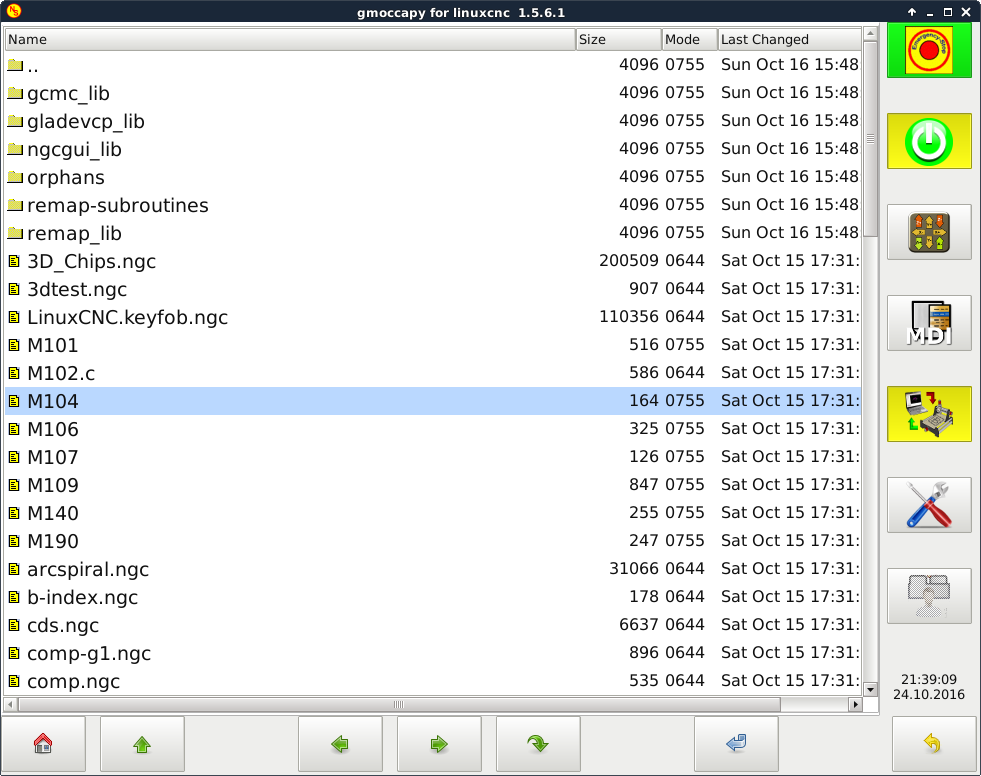Toggle the machine power button
The height and width of the screenshot is (776, 981).
[x=929, y=141]
